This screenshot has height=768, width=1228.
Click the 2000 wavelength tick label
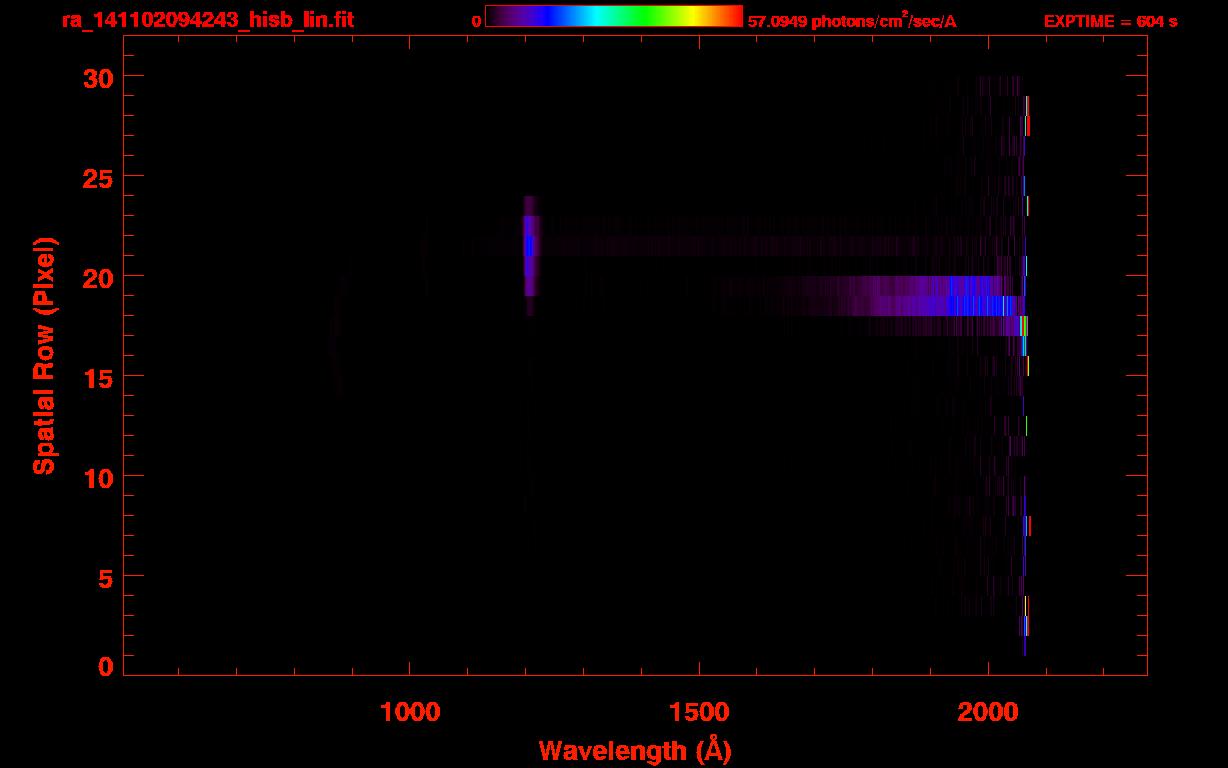(x=988, y=711)
